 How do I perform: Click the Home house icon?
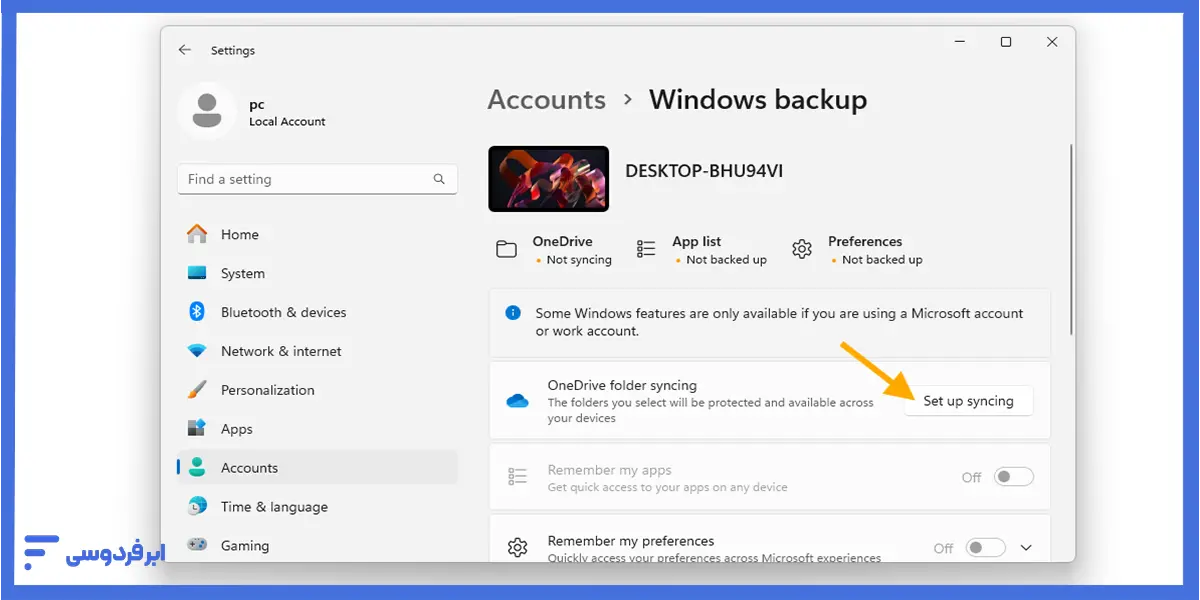pyautogui.click(x=197, y=234)
